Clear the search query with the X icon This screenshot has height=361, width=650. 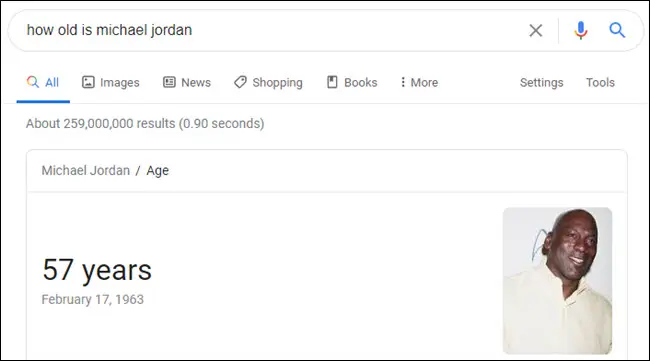(x=536, y=30)
